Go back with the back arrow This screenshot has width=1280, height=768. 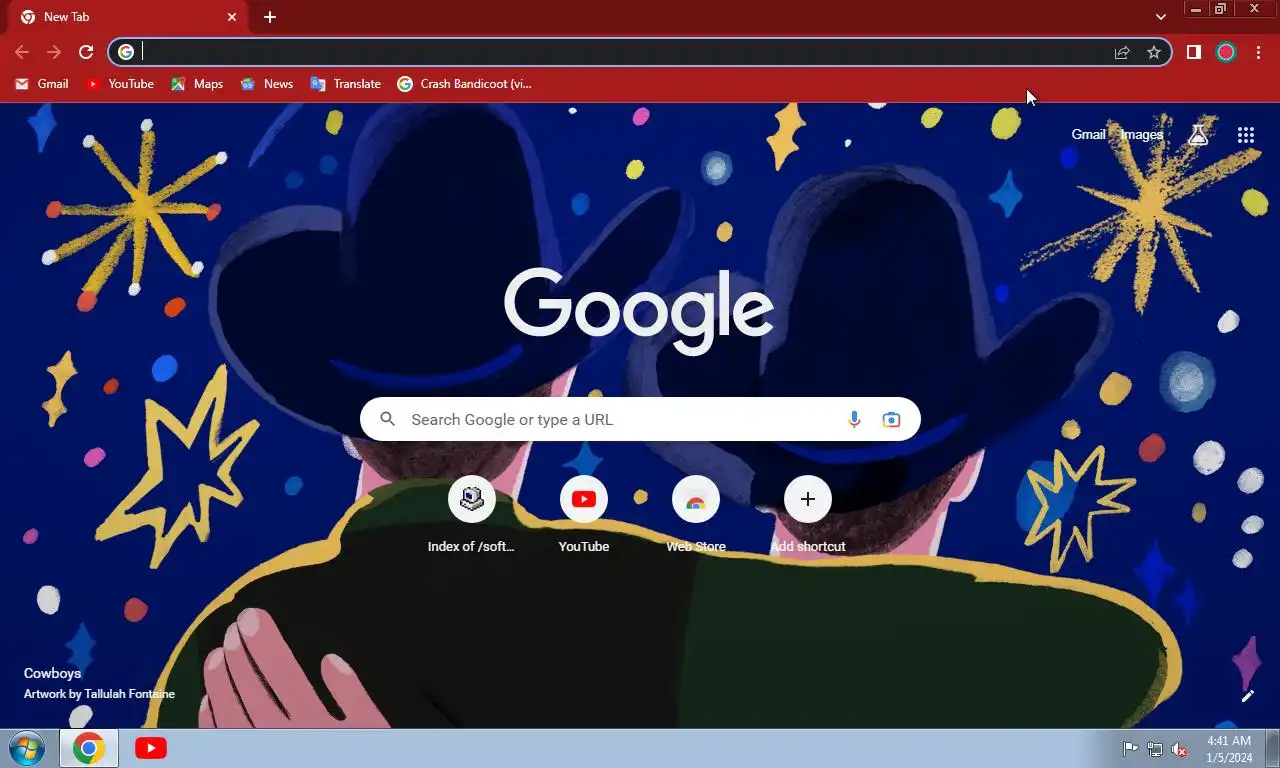click(22, 52)
